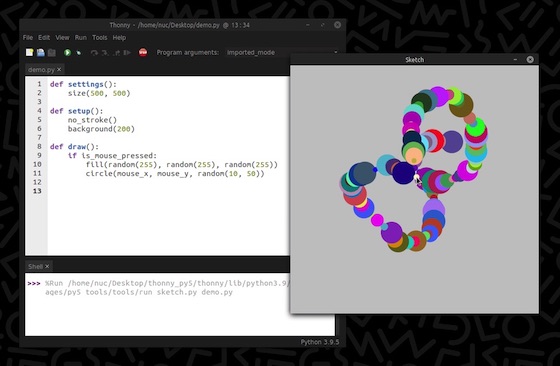560x366 pixels.
Task: Open the View menu
Action: 62,37
